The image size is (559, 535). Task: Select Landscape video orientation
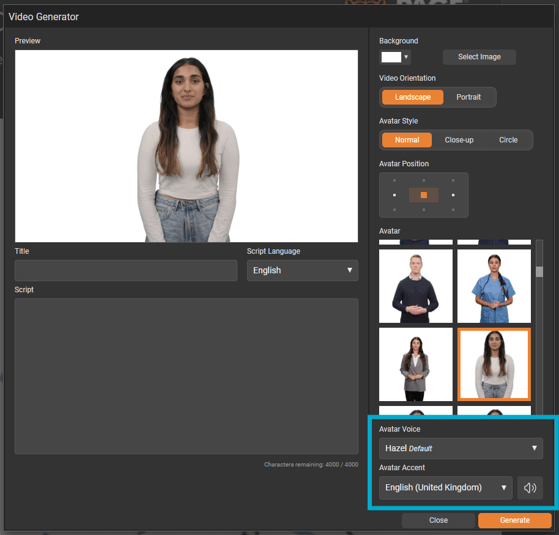(412, 97)
